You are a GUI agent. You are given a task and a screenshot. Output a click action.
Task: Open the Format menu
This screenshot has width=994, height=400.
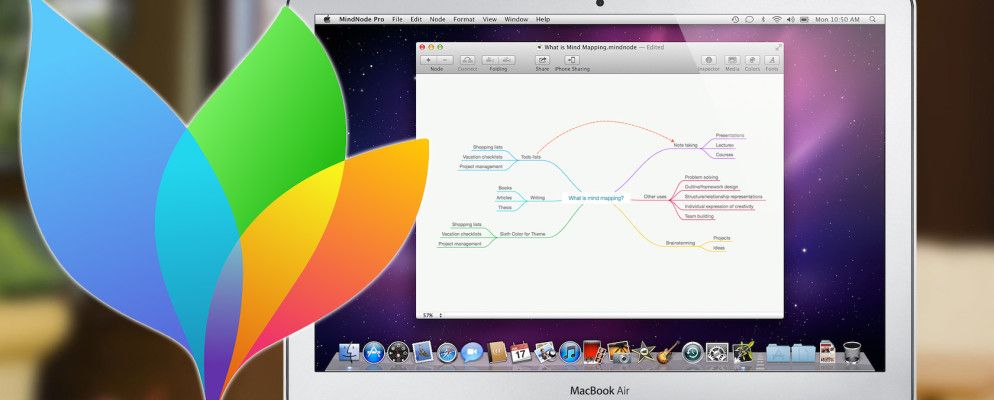click(x=464, y=19)
